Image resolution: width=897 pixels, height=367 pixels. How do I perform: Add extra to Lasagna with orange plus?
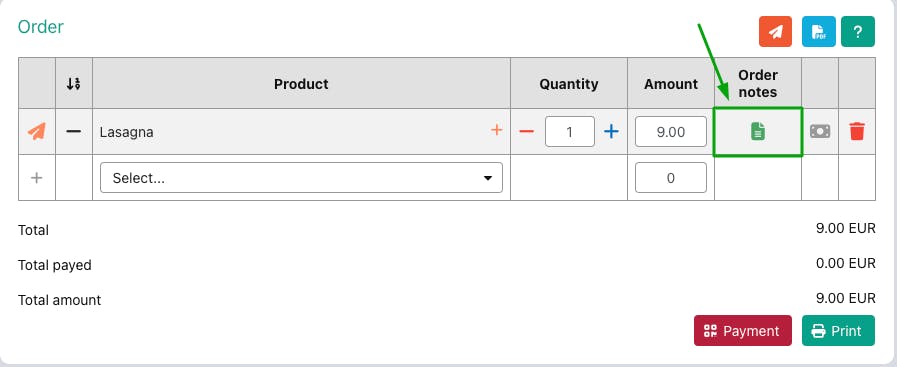point(497,130)
